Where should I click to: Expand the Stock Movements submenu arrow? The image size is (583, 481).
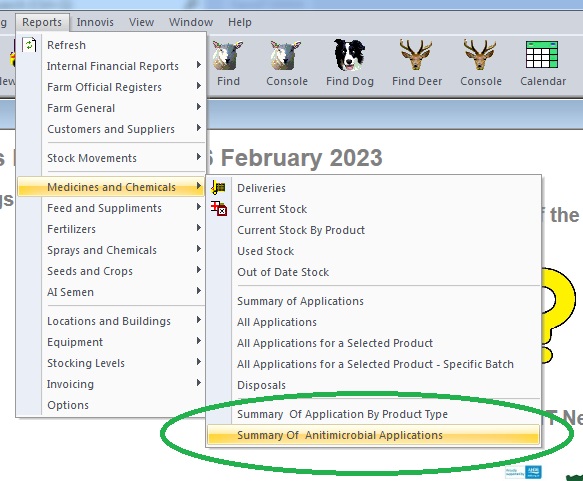pyautogui.click(x=199, y=157)
